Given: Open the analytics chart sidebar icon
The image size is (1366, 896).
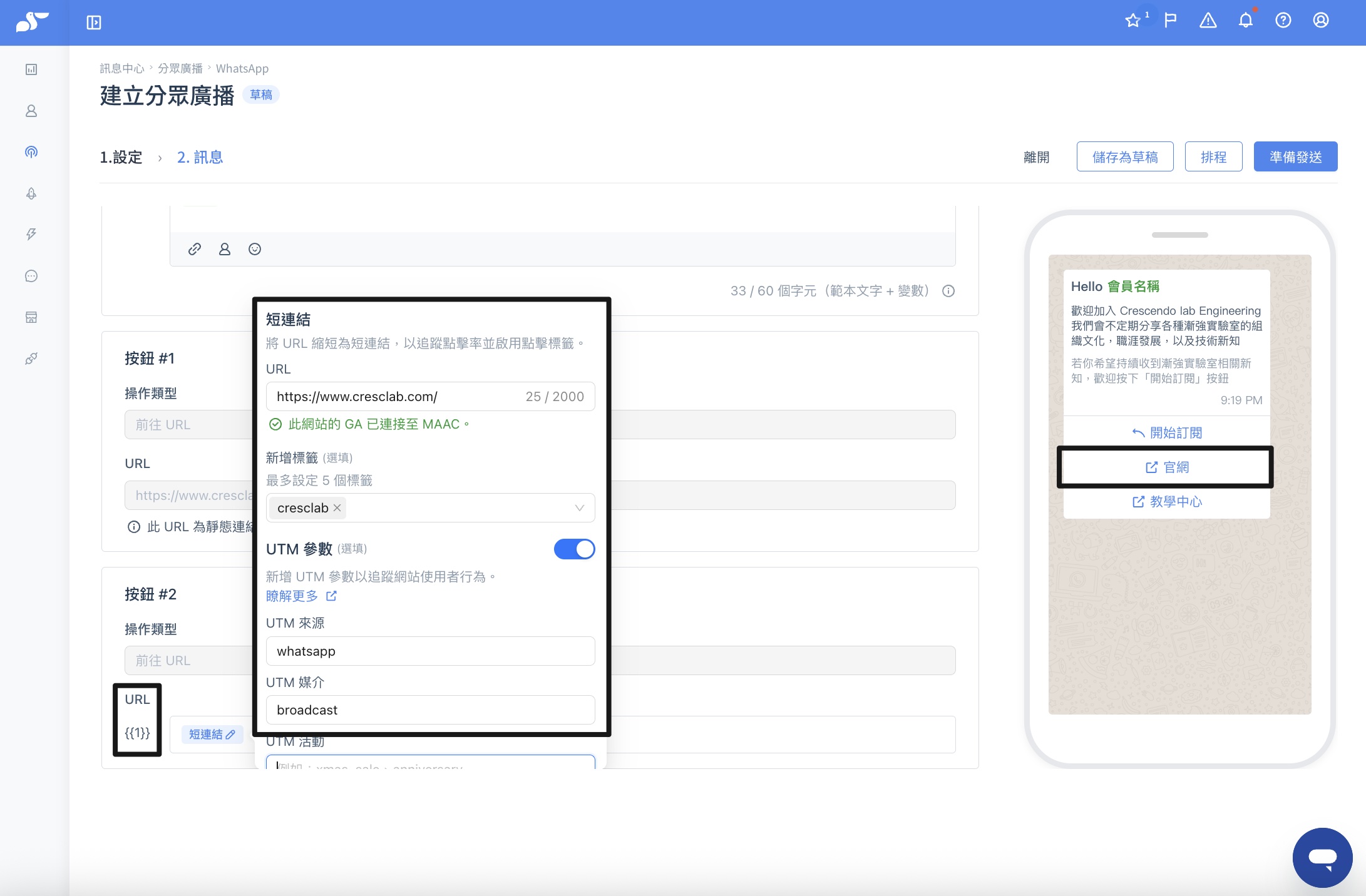Looking at the screenshot, I should click(x=31, y=69).
